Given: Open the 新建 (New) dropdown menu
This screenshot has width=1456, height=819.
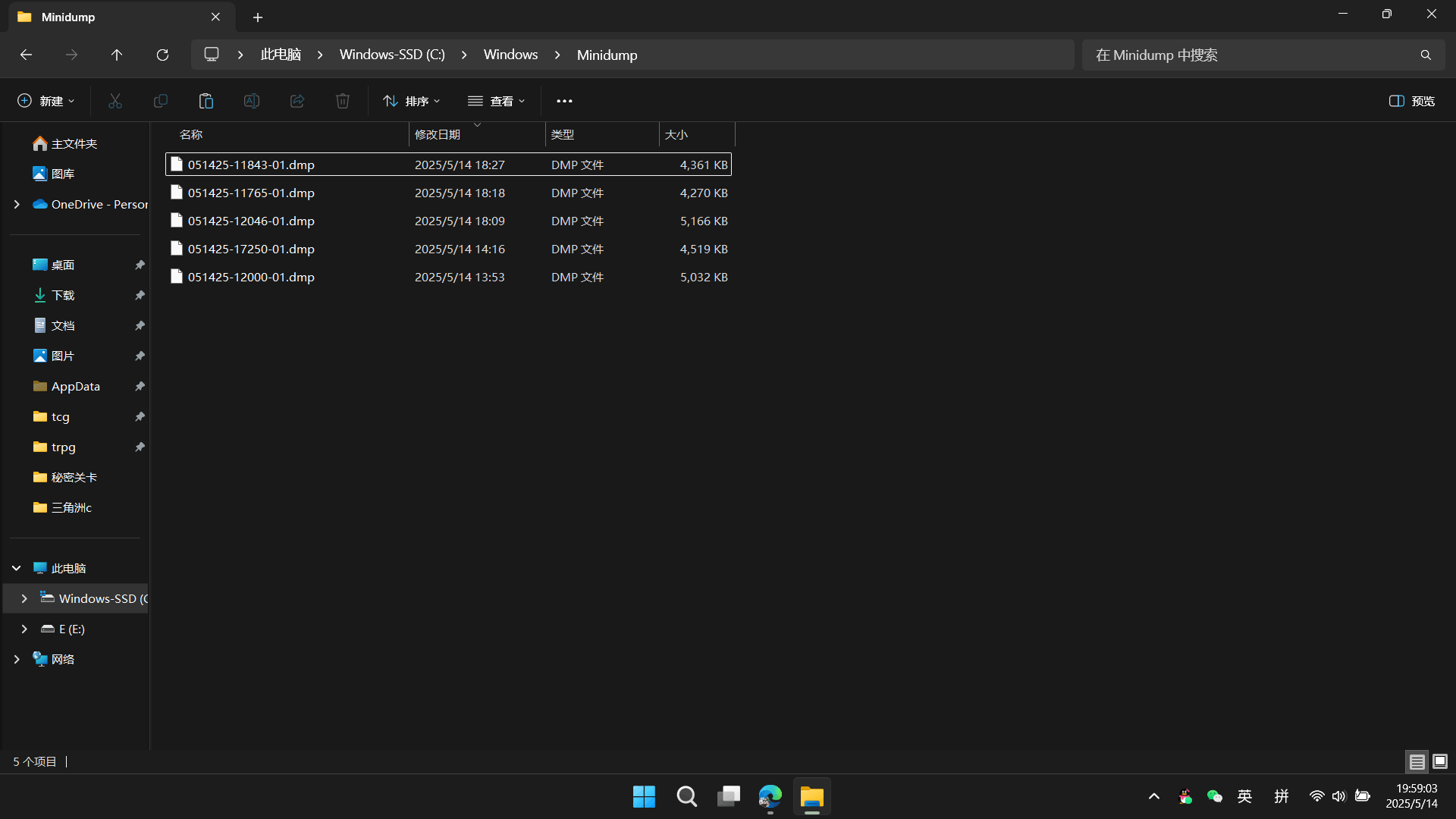Looking at the screenshot, I should pyautogui.click(x=46, y=101).
